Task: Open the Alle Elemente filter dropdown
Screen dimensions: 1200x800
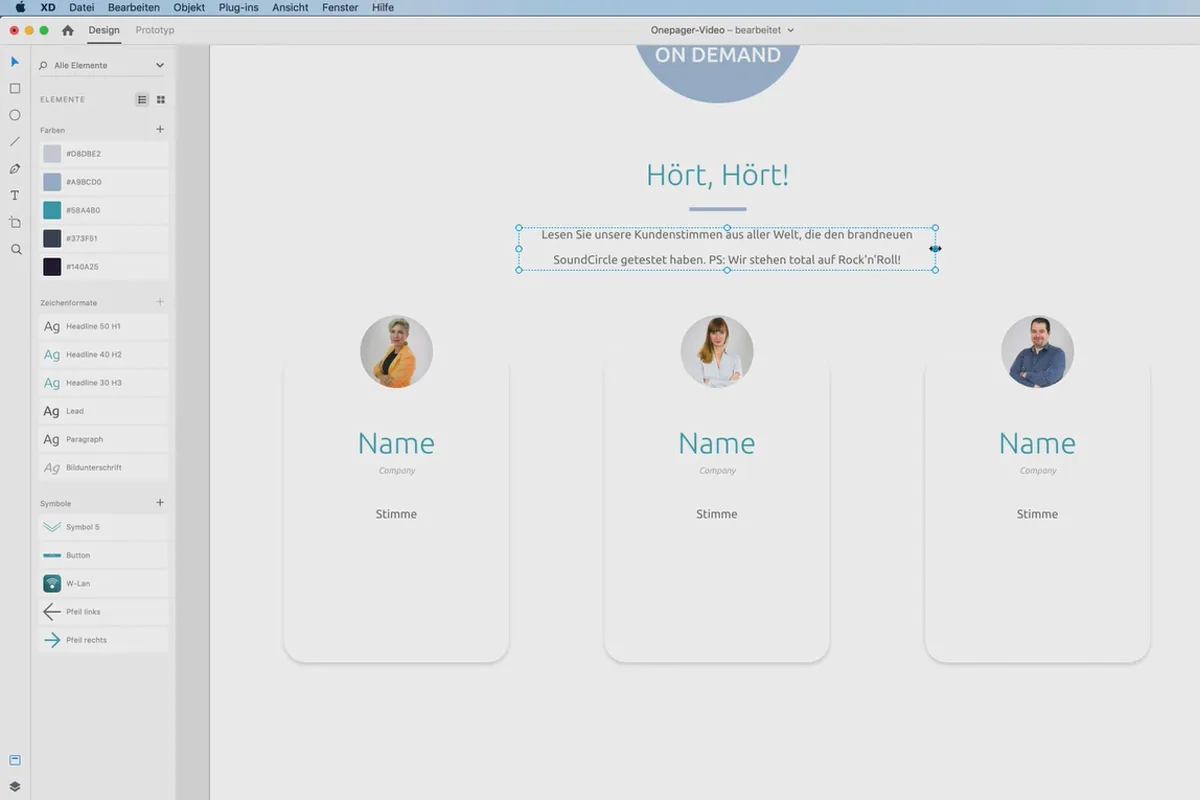Action: tap(101, 66)
